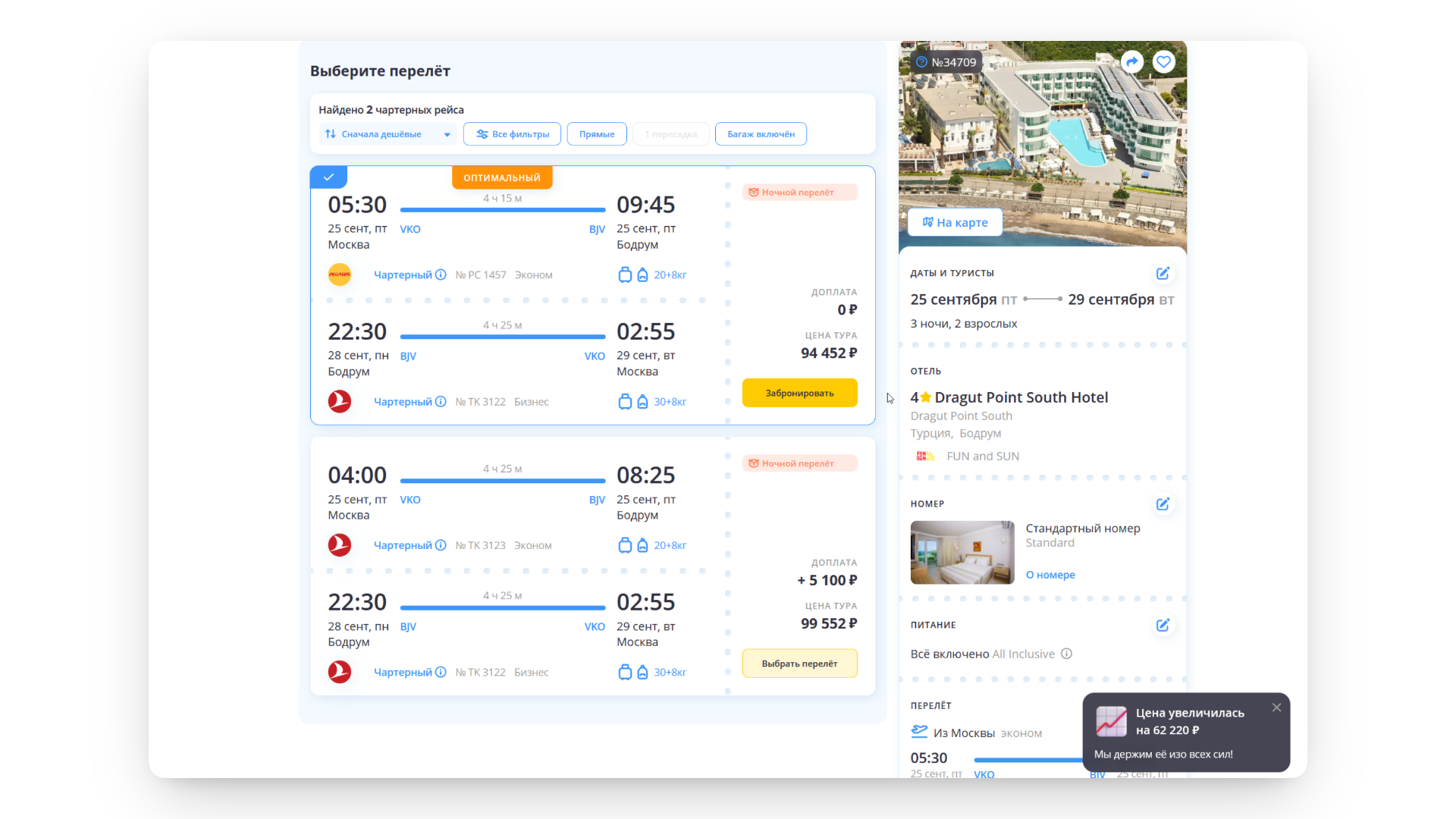
Task: Click the help icon next to №34709
Action: 921,62
